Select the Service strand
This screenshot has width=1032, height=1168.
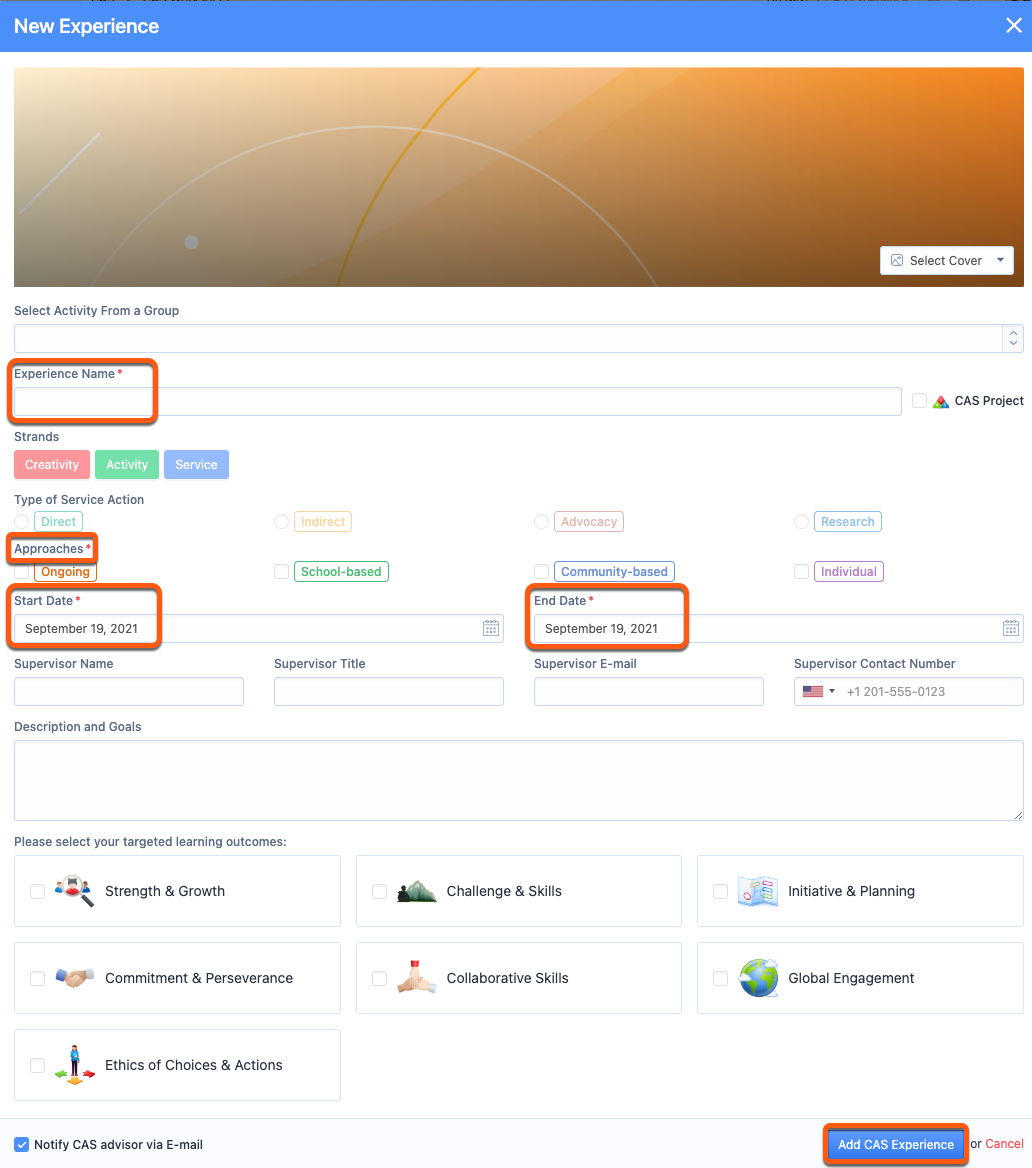197,465
